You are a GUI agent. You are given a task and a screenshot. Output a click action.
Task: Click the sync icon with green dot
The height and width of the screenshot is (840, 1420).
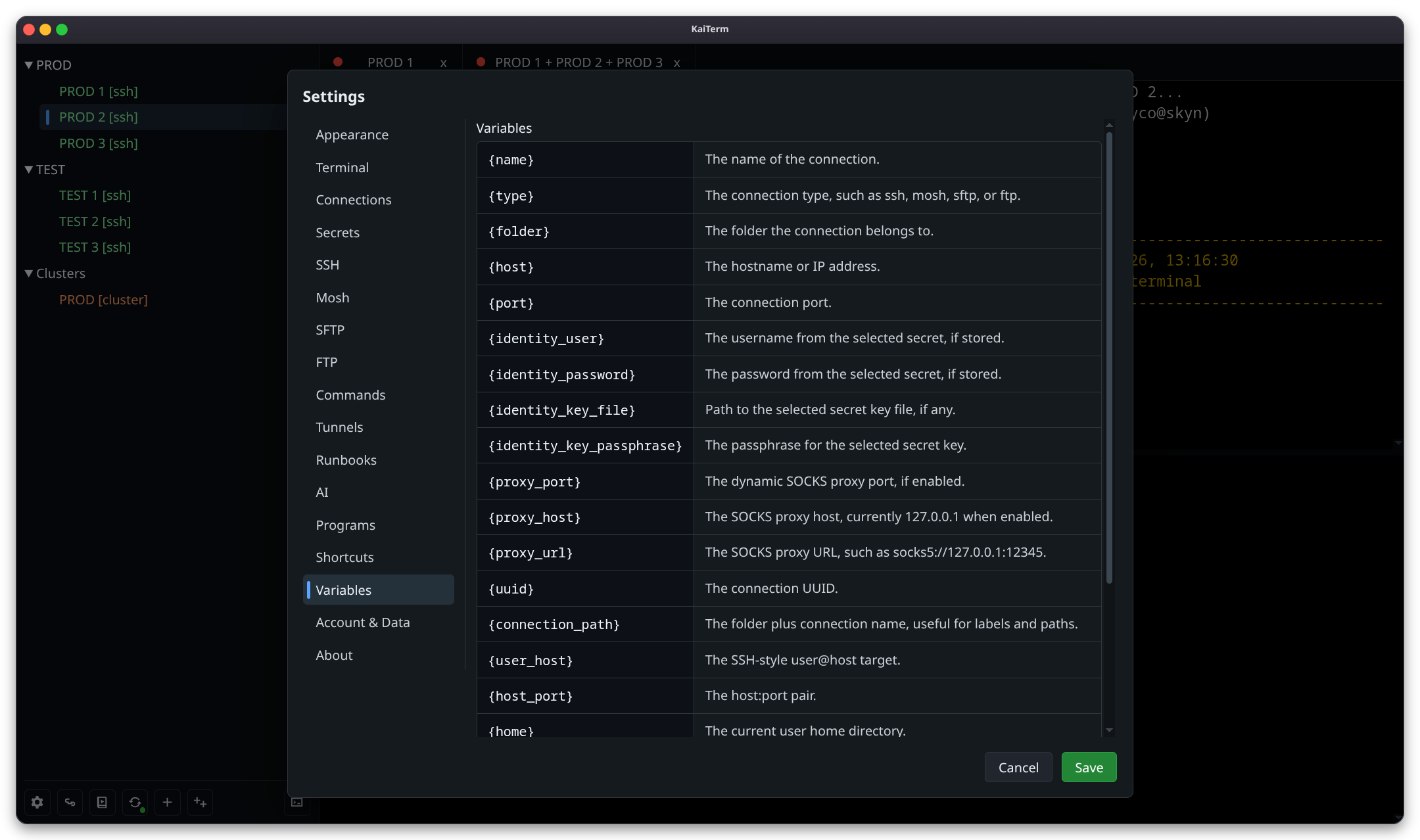135,802
